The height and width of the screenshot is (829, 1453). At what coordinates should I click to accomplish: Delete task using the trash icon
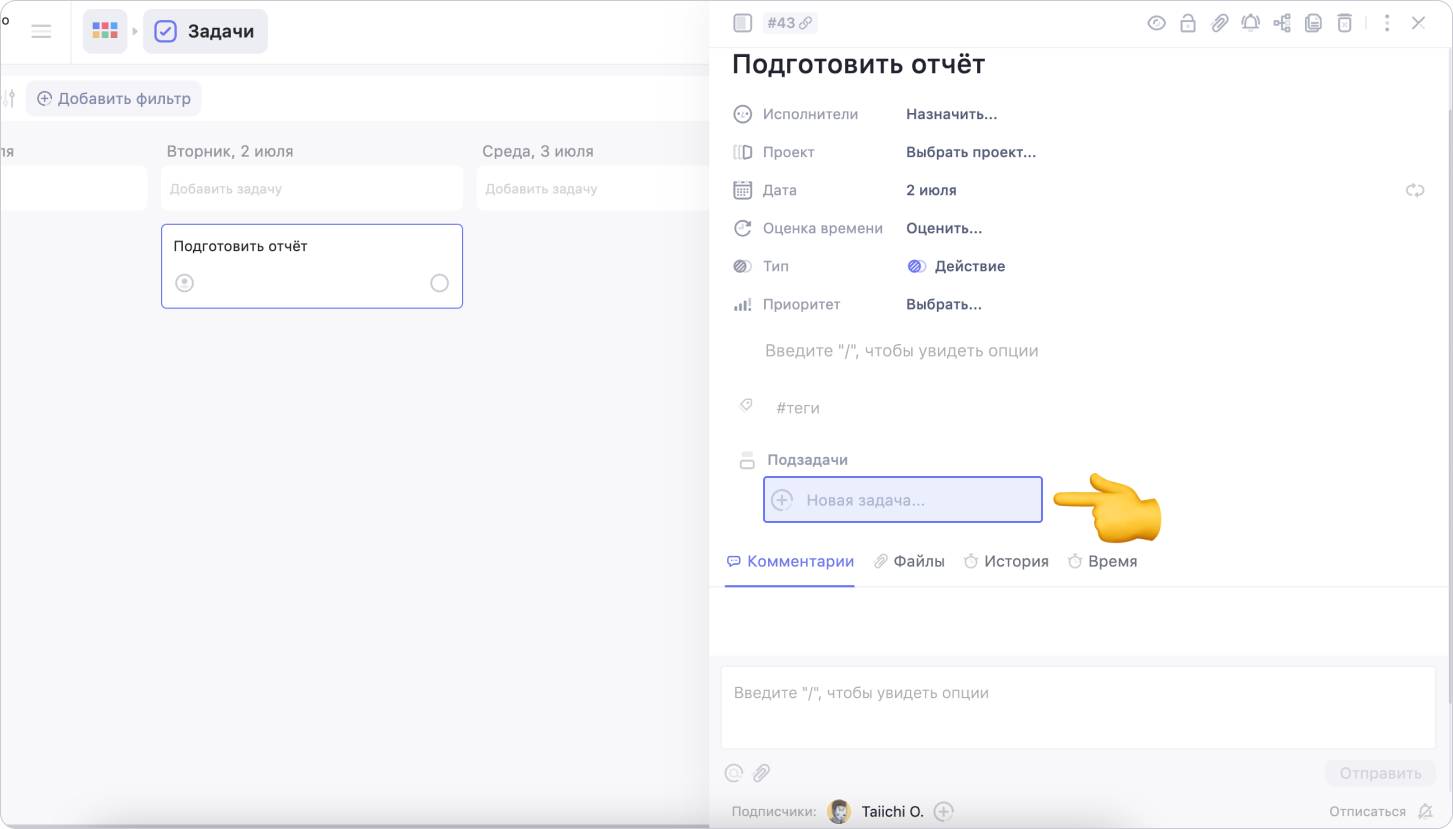(1345, 23)
